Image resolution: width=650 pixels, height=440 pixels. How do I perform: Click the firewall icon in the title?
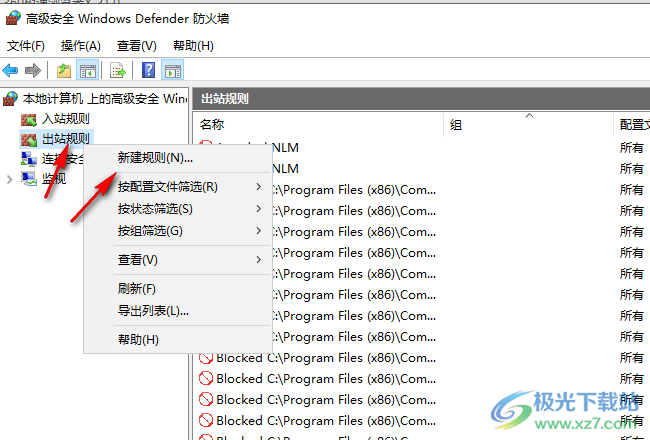(13, 18)
